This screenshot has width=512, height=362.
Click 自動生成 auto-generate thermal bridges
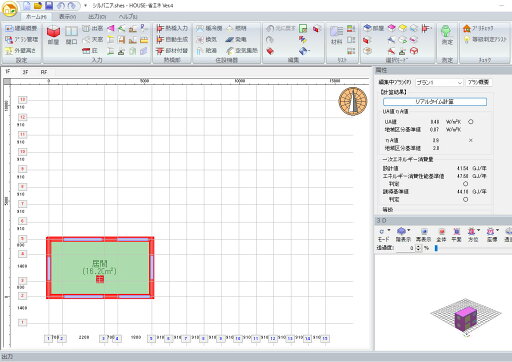point(172,40)
